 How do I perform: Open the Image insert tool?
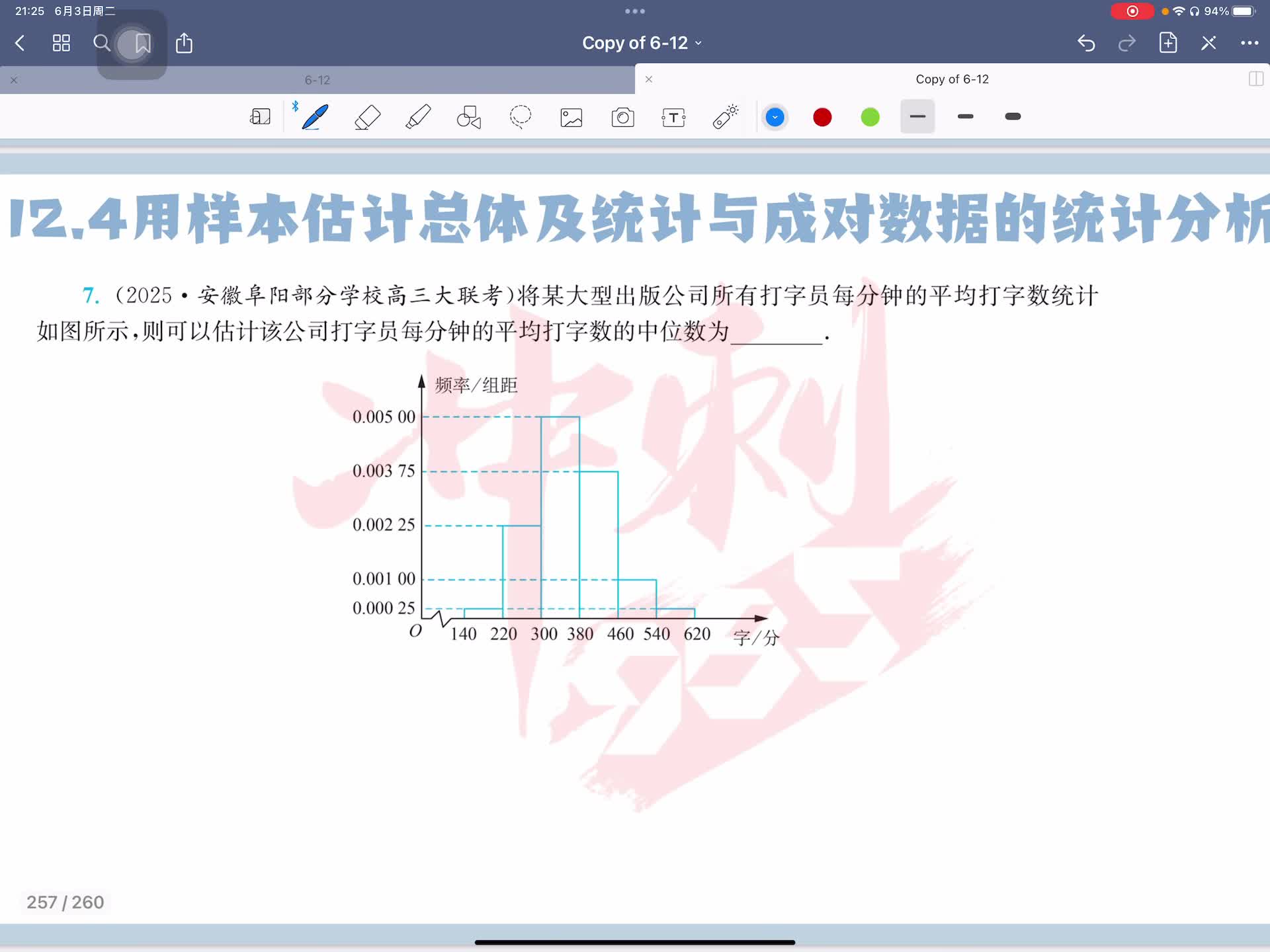(x=571, y=117)
